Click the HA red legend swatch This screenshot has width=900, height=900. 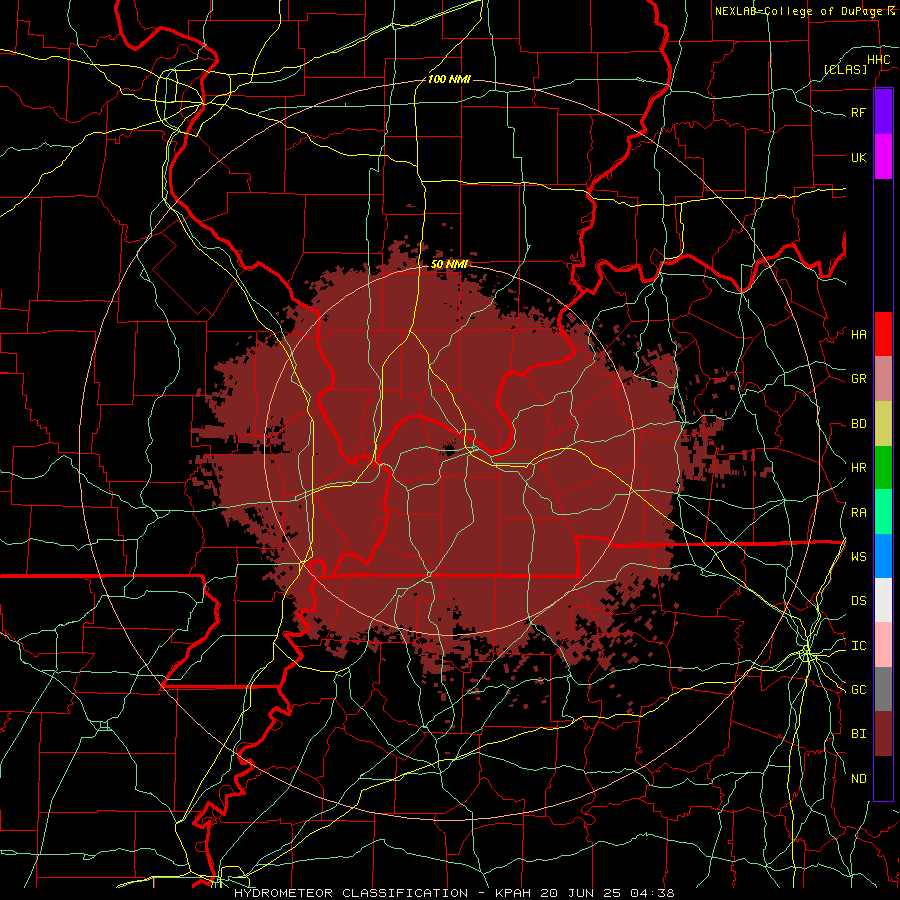coord(883,334)
